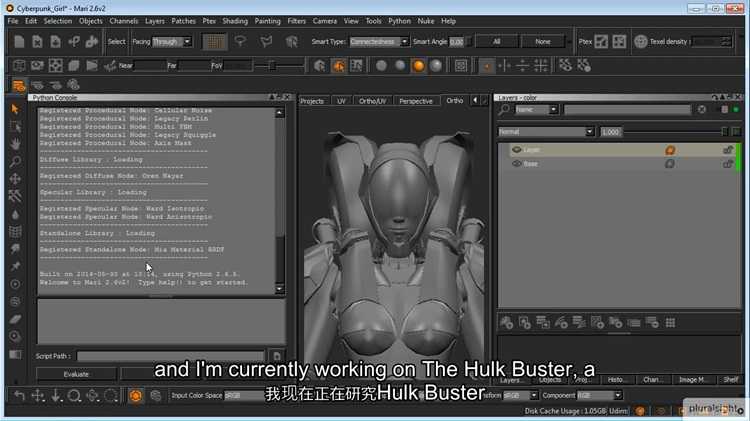Click the orange object mode icon
This screenshot has width=750, height=421.
tap(338, 66)
